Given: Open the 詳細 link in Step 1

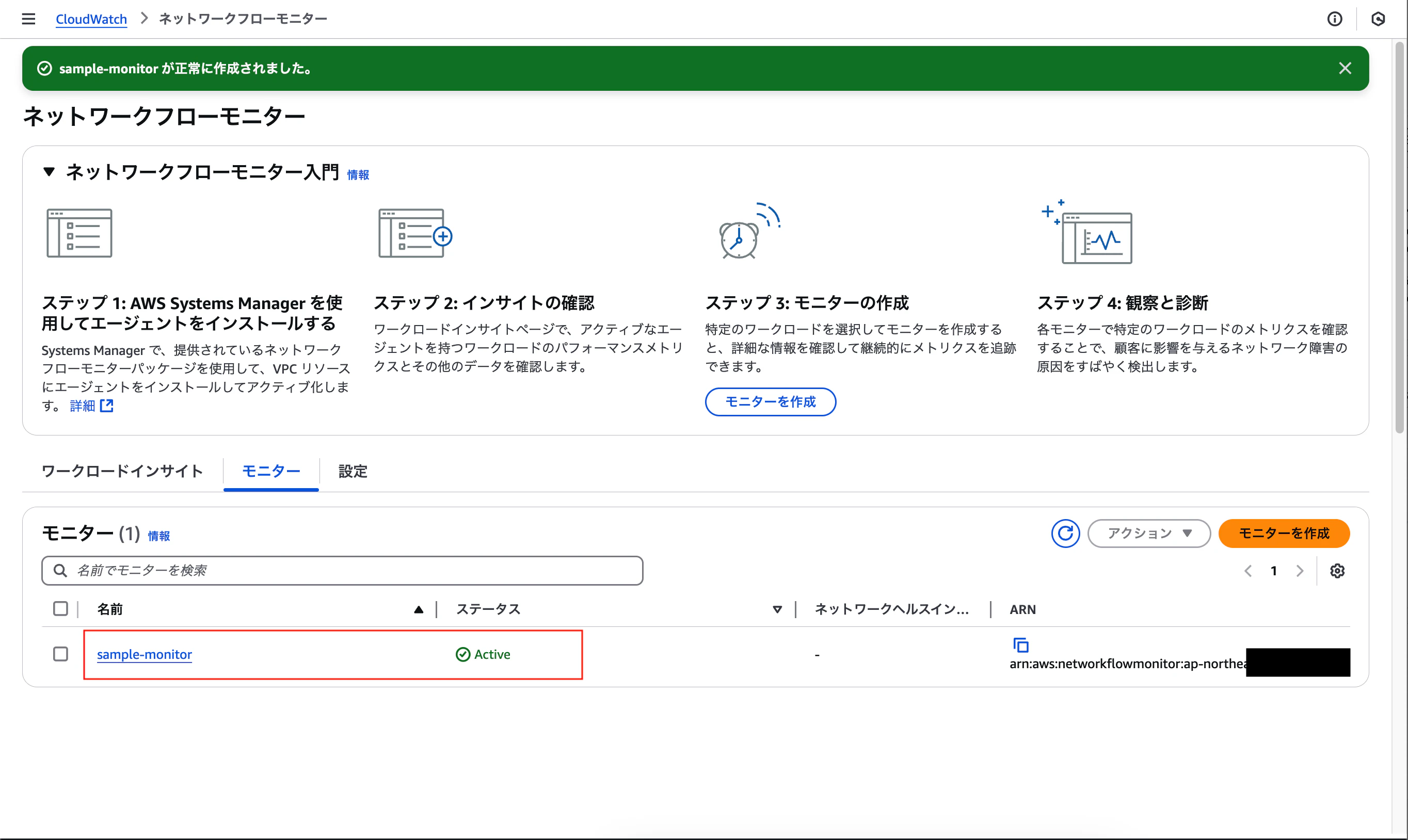Looking at the screenshot, I should click(x=83, y=406).
